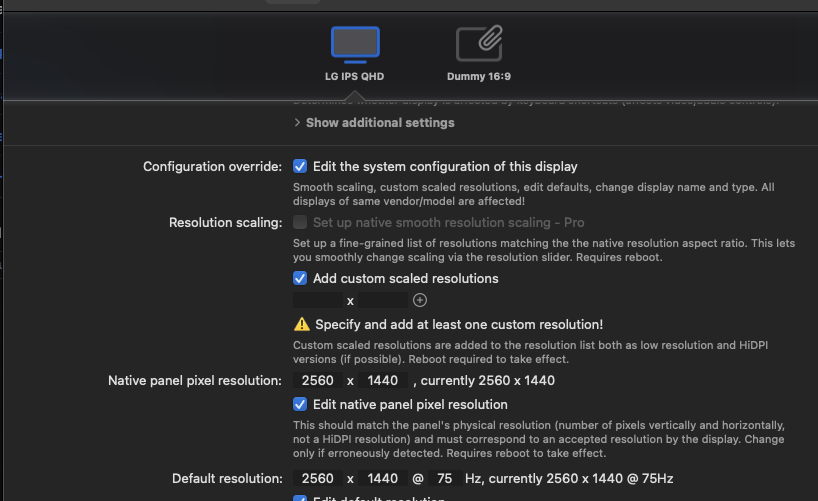Screen dimensions: 818x501
Task: Toggle the partially visible Edit default resolution checkbox
Action: (x=300, y=498)
